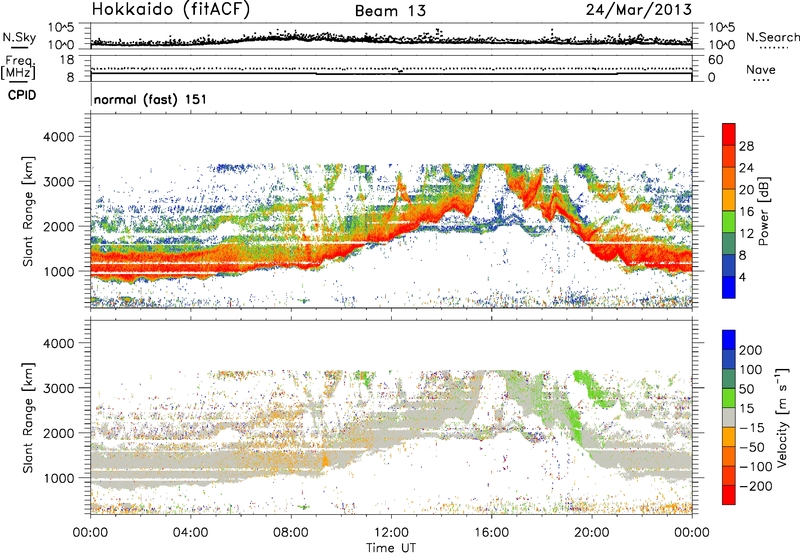Click the '12:00' time axis tick label
This screenshot has width=800, height=554.
(x=391, y=533)
